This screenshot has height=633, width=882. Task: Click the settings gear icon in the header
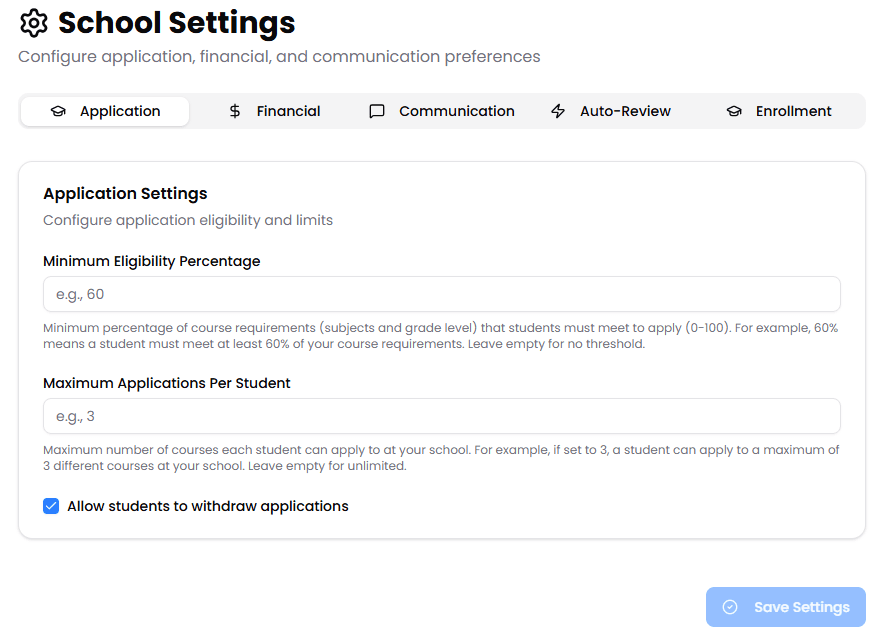33,23
